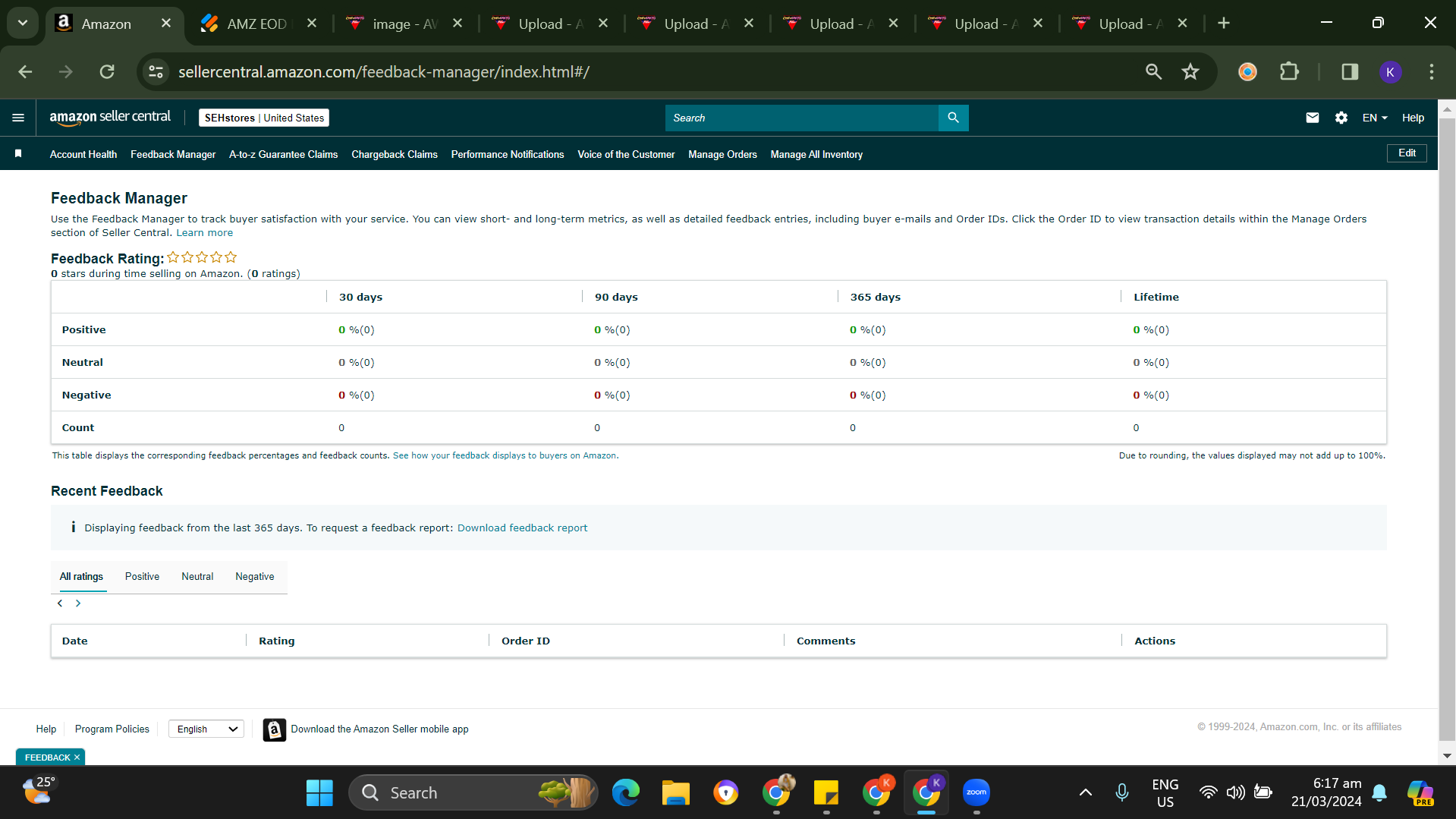Screen dimensions: 1456x819
Task: Click the Feedback Manager navigation link
Action: click(x=173, y=154)
